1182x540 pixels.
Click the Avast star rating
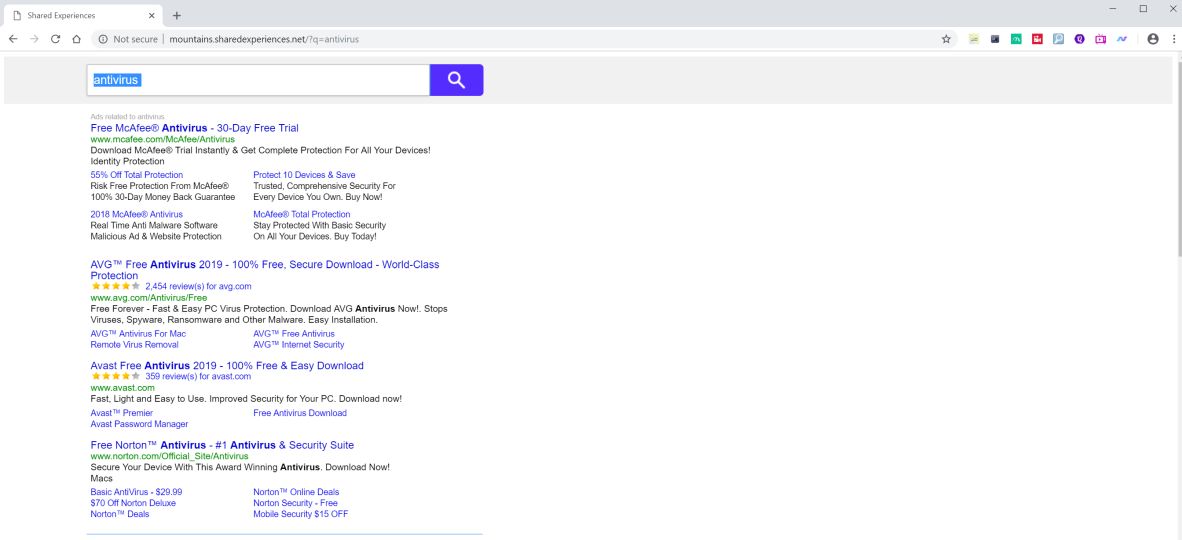point(115,376)
